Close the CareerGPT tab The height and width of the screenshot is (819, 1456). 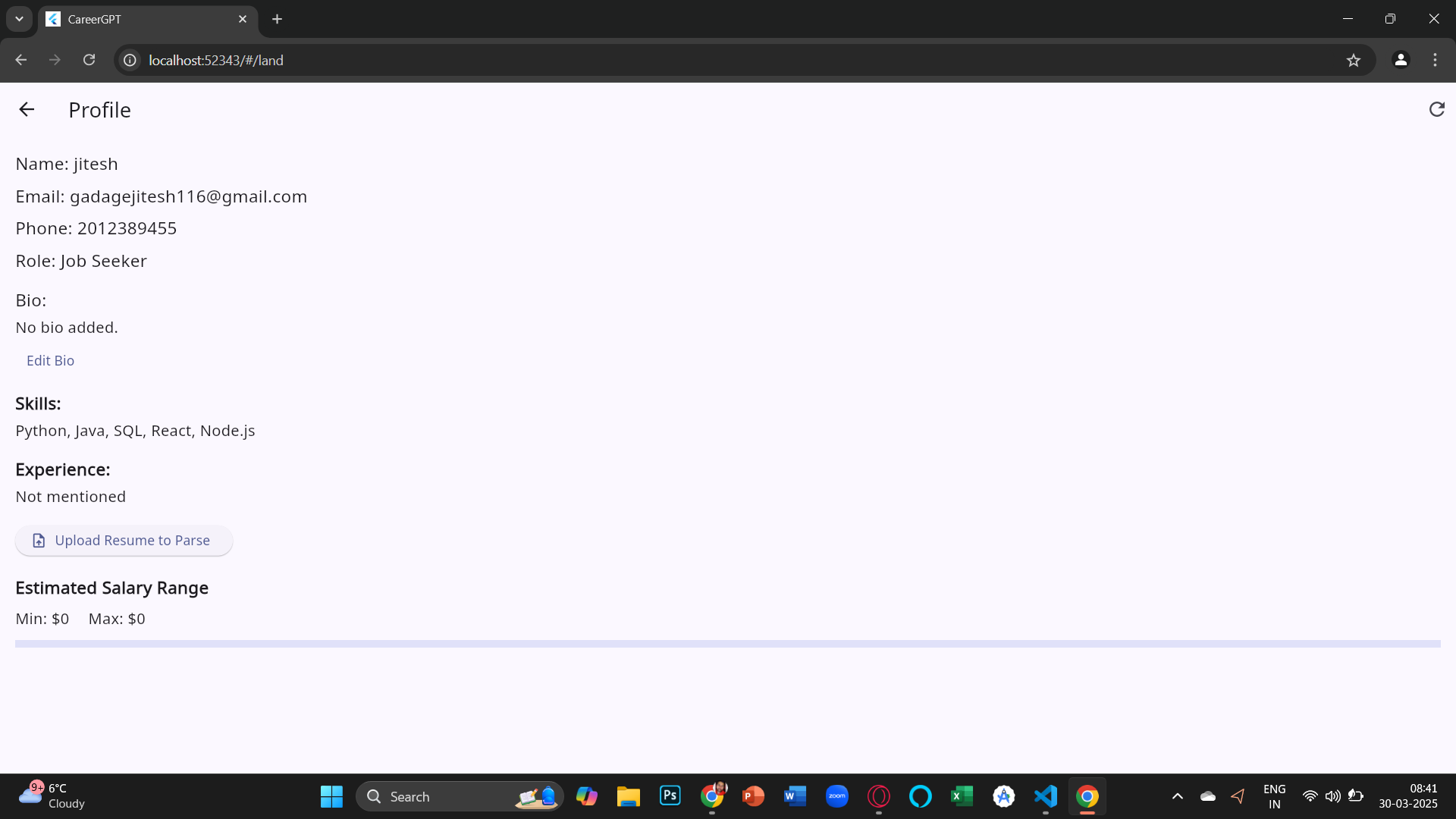(x=243, y=19)
